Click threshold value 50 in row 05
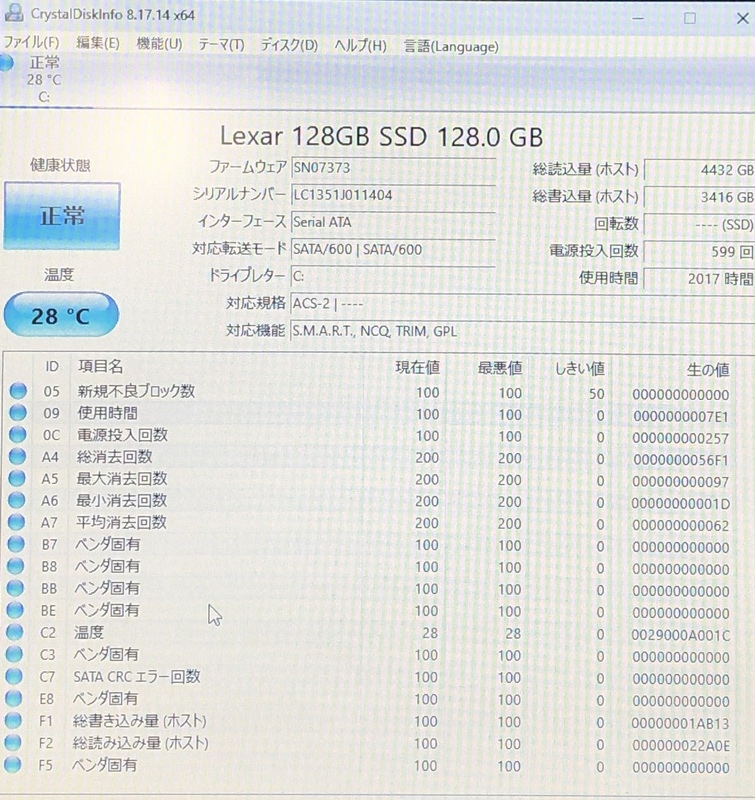The height and width of the screenshot is (800, 755). click(596, 394)
